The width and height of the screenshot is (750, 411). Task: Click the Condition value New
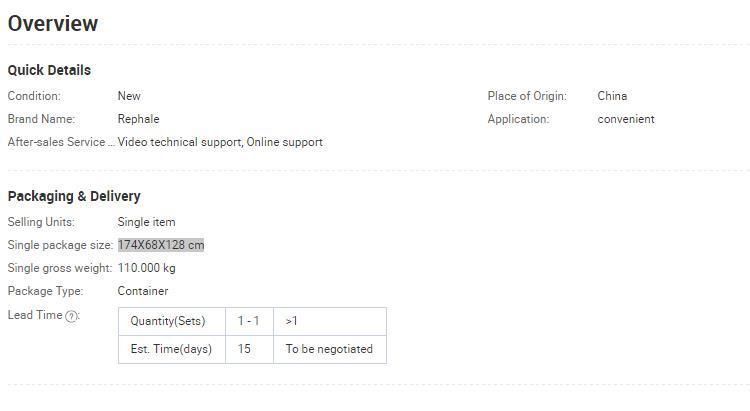pos(129,96)
